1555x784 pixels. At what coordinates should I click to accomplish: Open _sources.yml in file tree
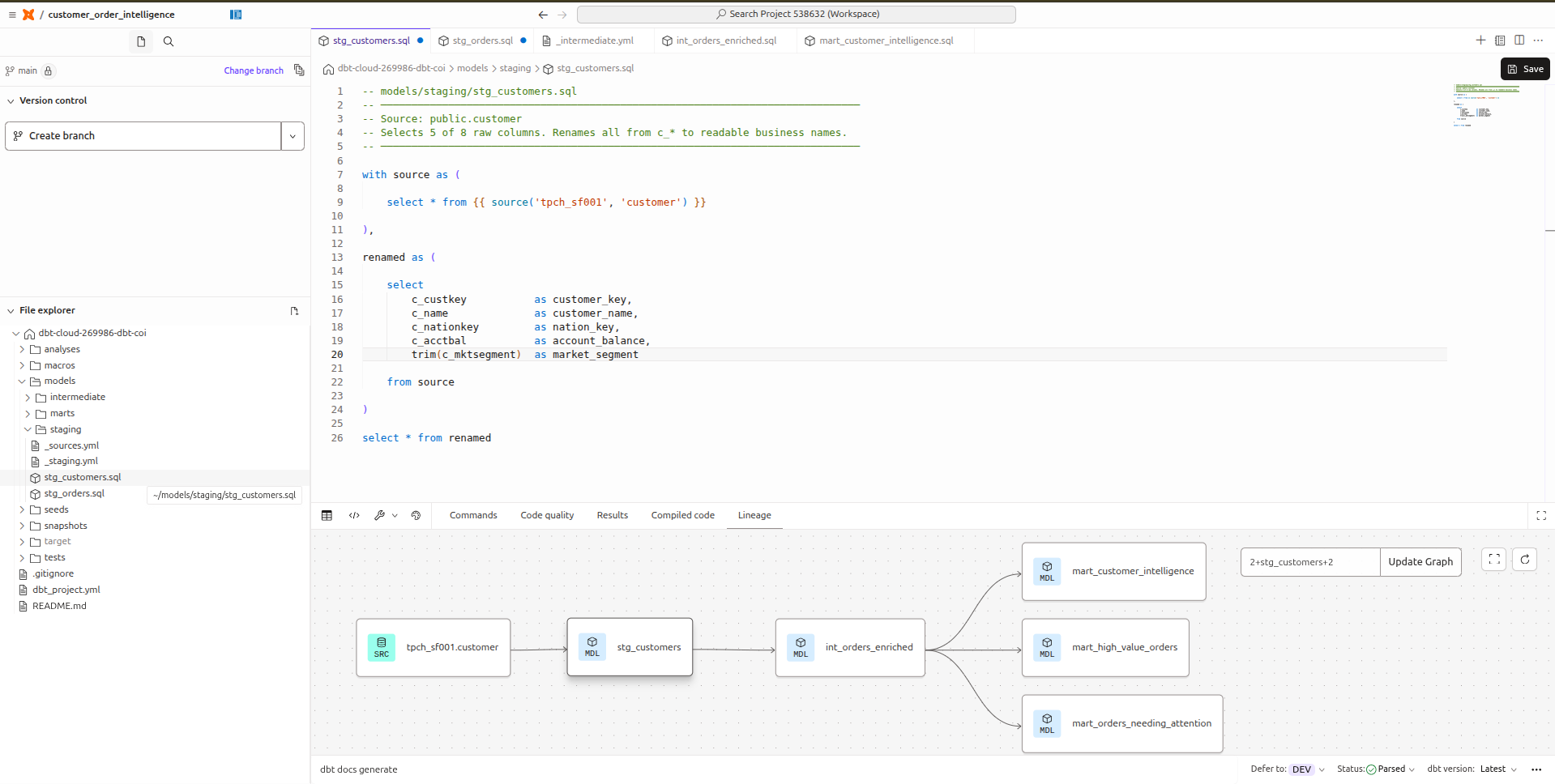tap(71, 445)
